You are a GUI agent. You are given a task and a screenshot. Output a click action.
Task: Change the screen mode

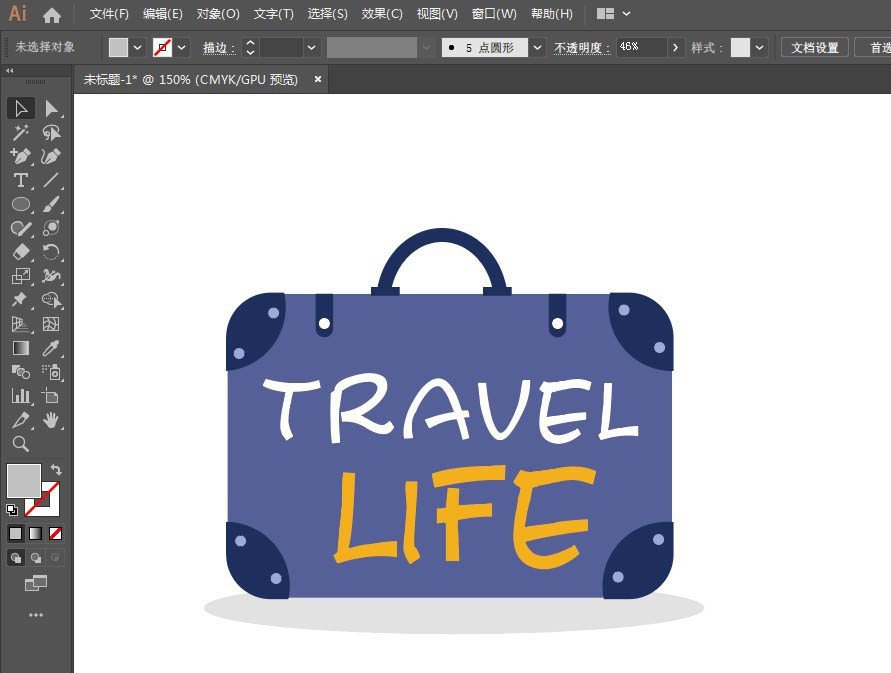point(36,583)
